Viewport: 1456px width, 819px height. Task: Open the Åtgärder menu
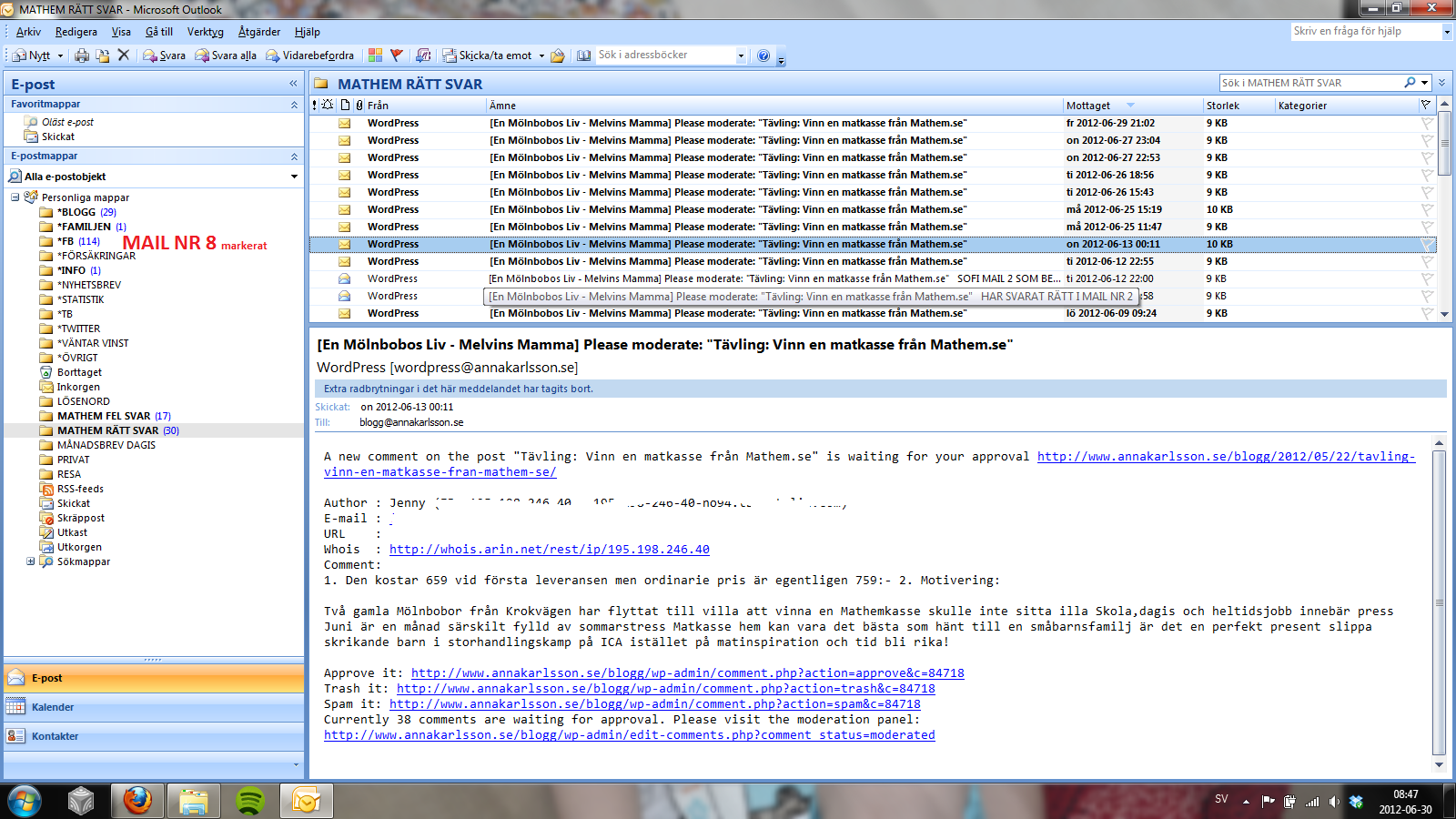pyautogui.click(x=259, y=32)
